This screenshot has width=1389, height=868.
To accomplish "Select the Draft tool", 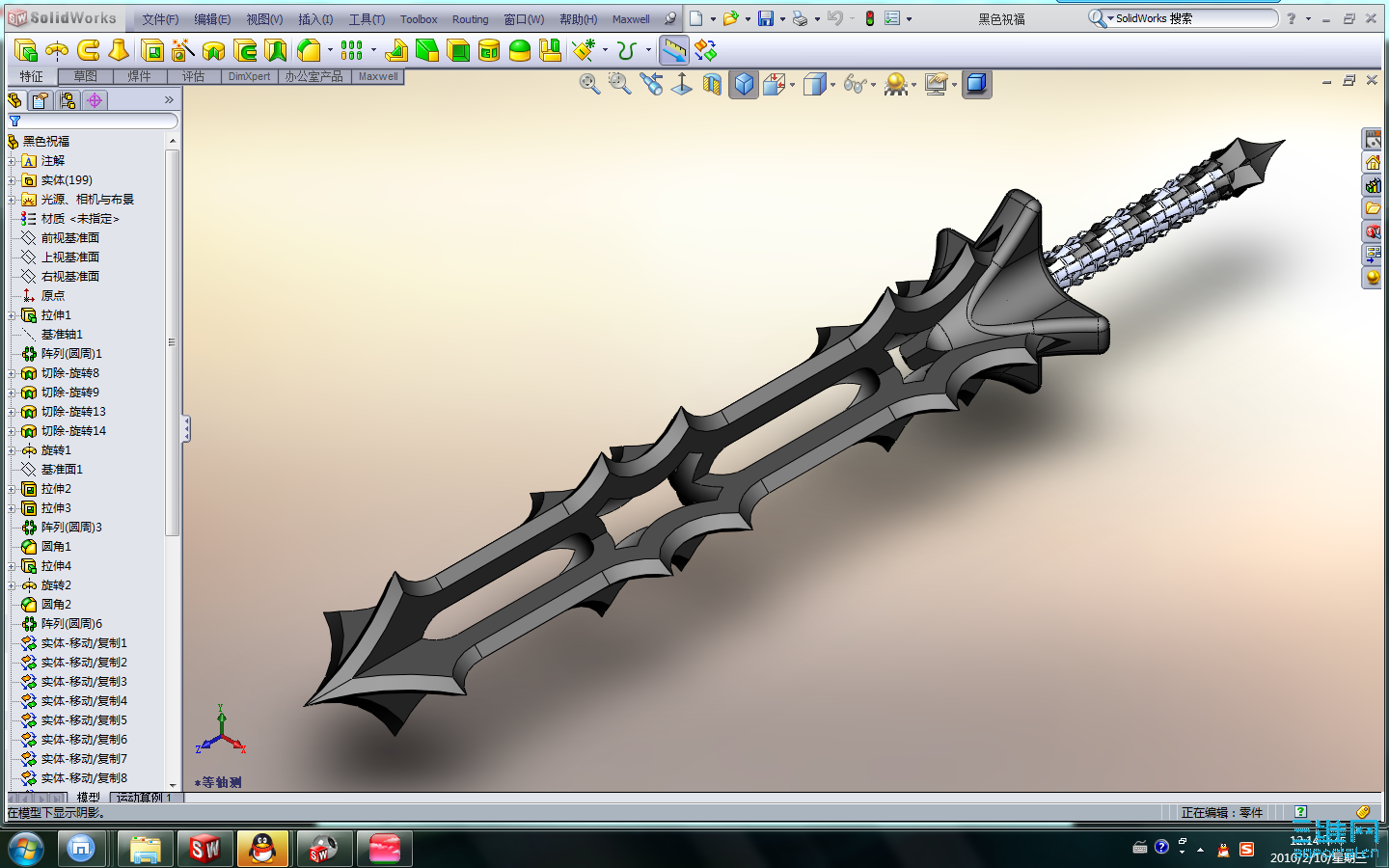I will click(x=426, y=50).
